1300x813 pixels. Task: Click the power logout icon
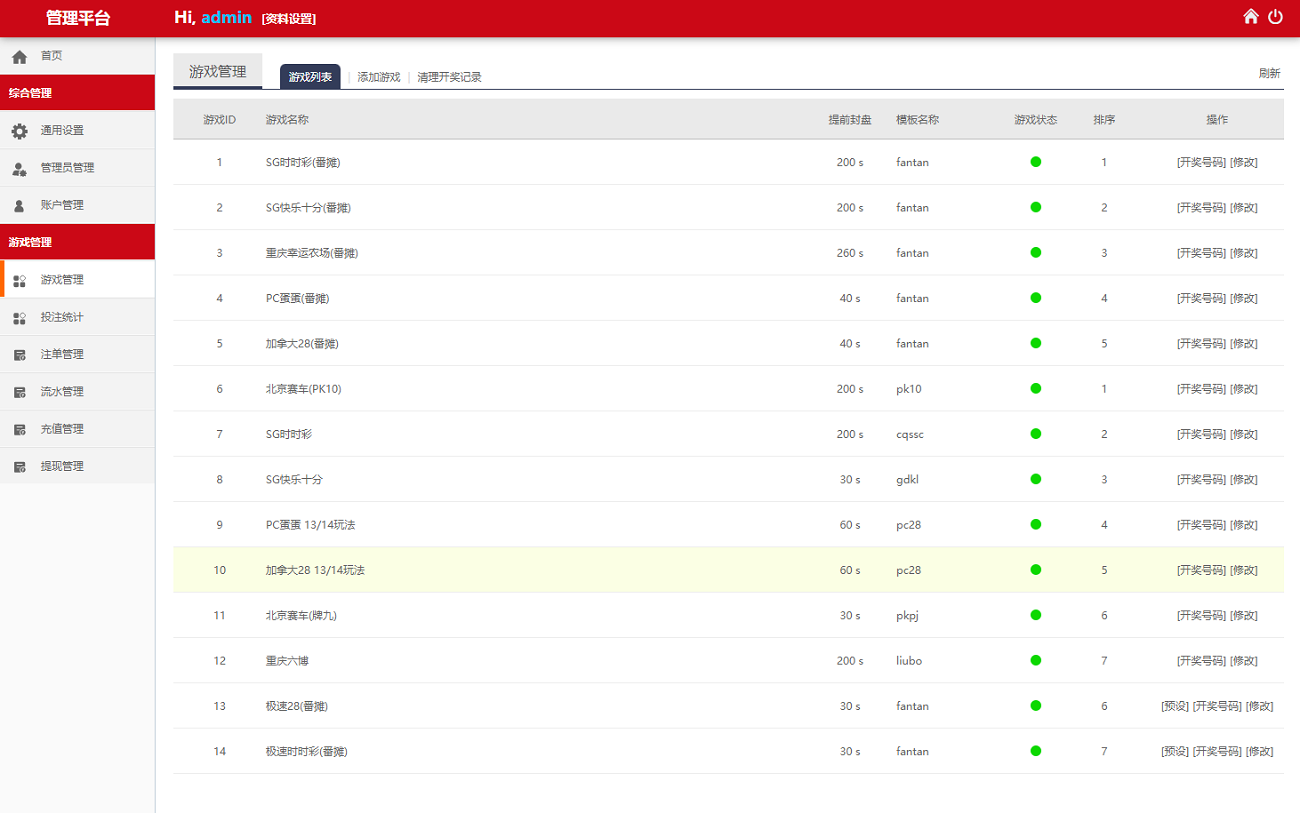[1275, 16]
